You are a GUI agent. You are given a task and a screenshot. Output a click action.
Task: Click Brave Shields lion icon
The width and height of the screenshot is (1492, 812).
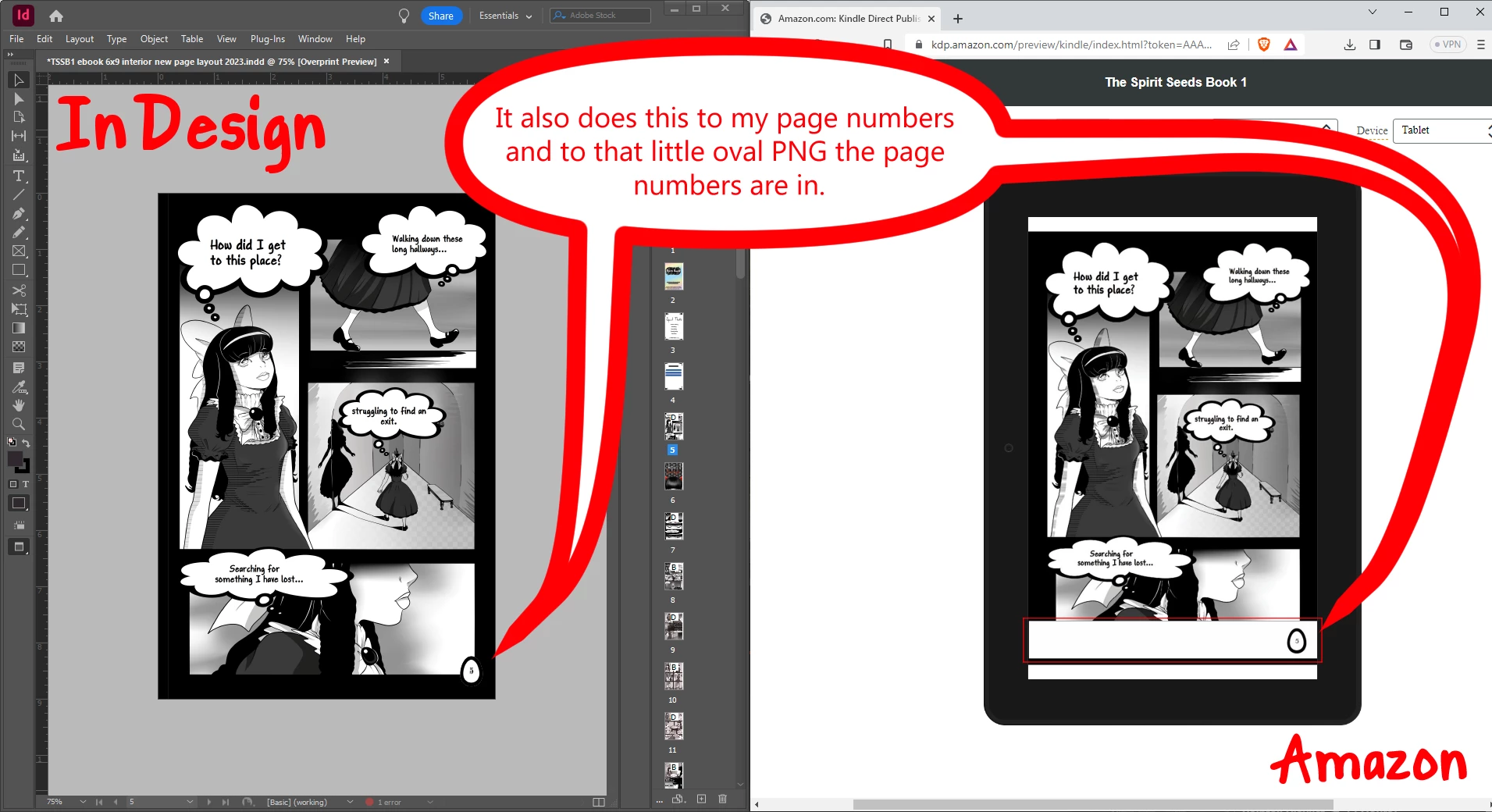1264,45
